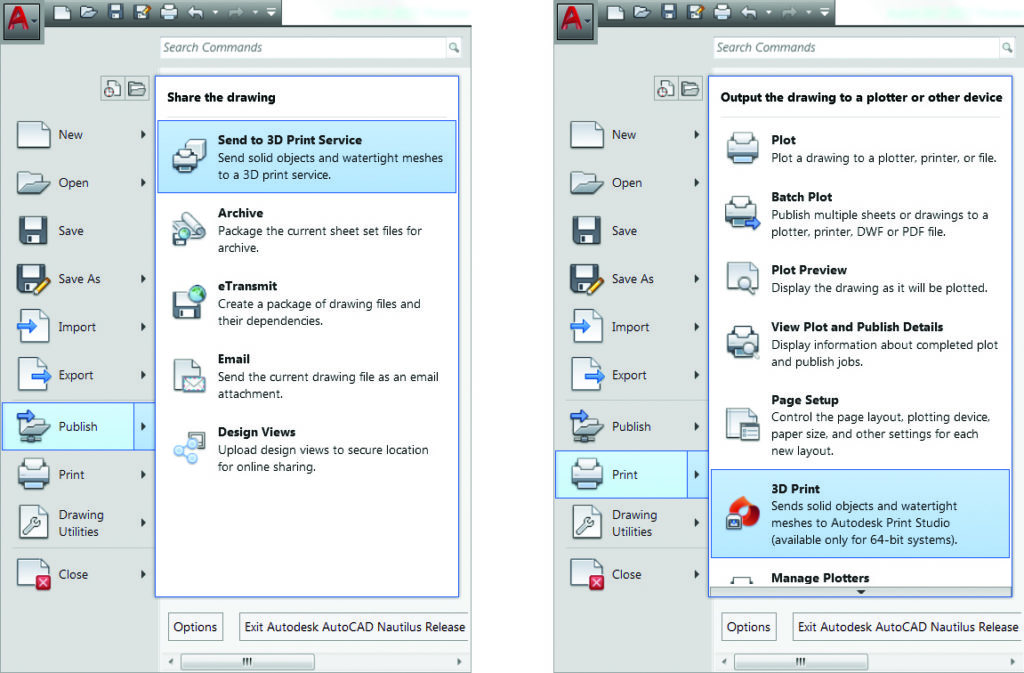This screenshot has width=1024, height=673.
Task: Click the Design Views sharing icon
Action: pos(189,448)
